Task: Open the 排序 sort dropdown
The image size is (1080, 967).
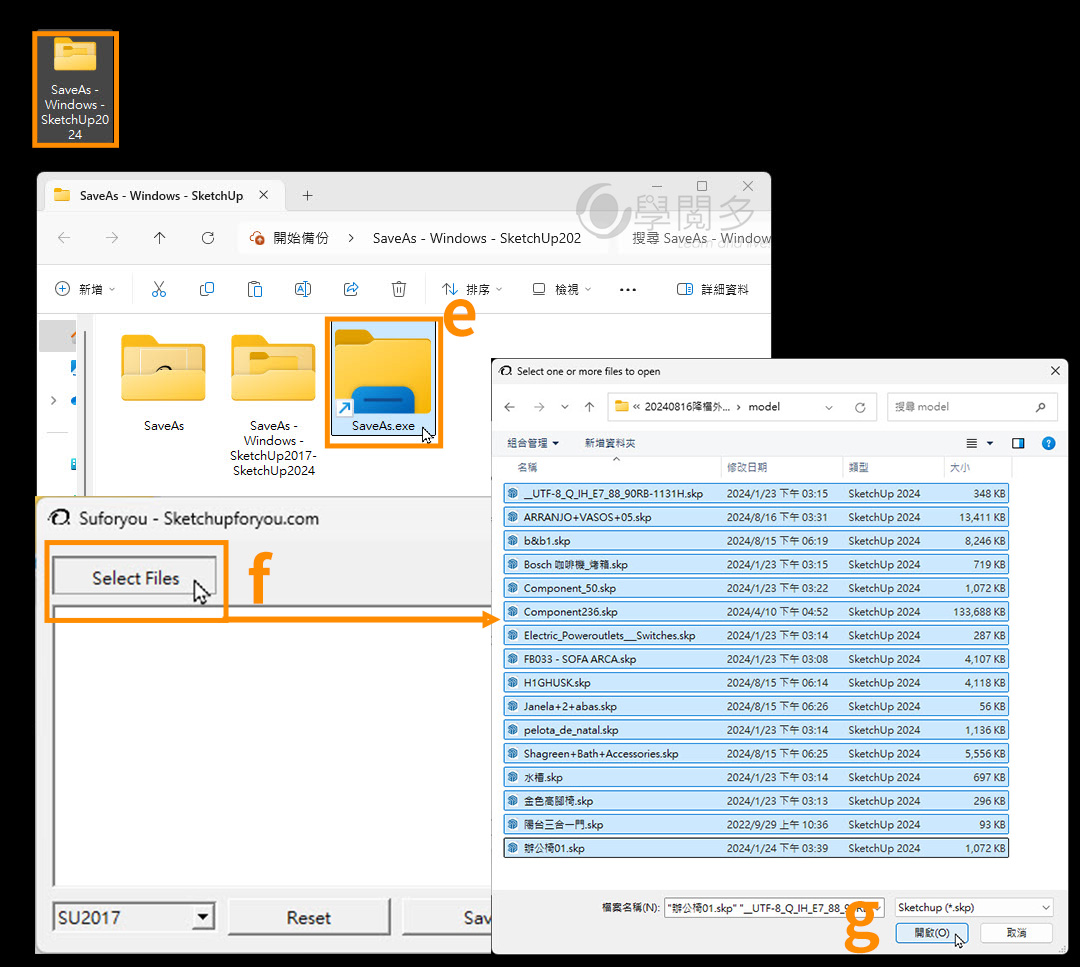Action: pyautogui.click(x=472, y=289)
